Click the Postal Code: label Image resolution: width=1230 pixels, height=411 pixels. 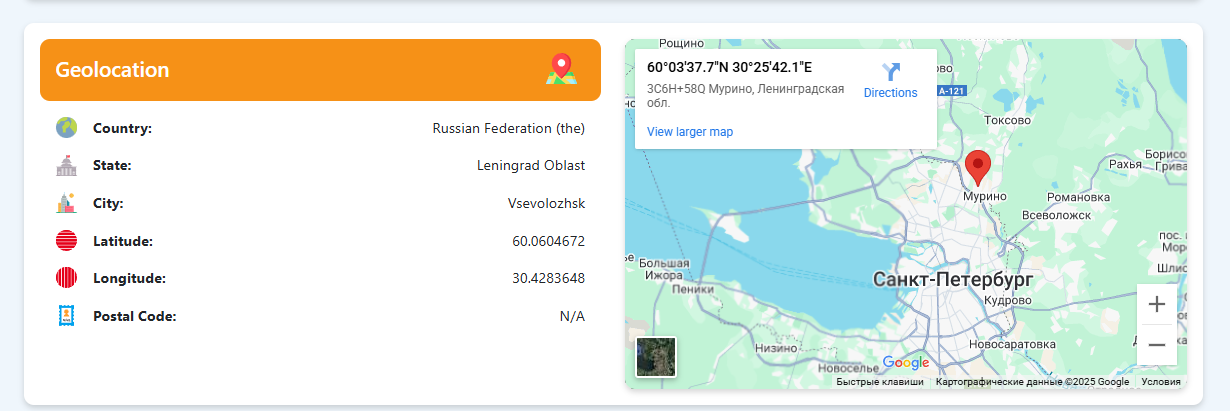point(134,316)
